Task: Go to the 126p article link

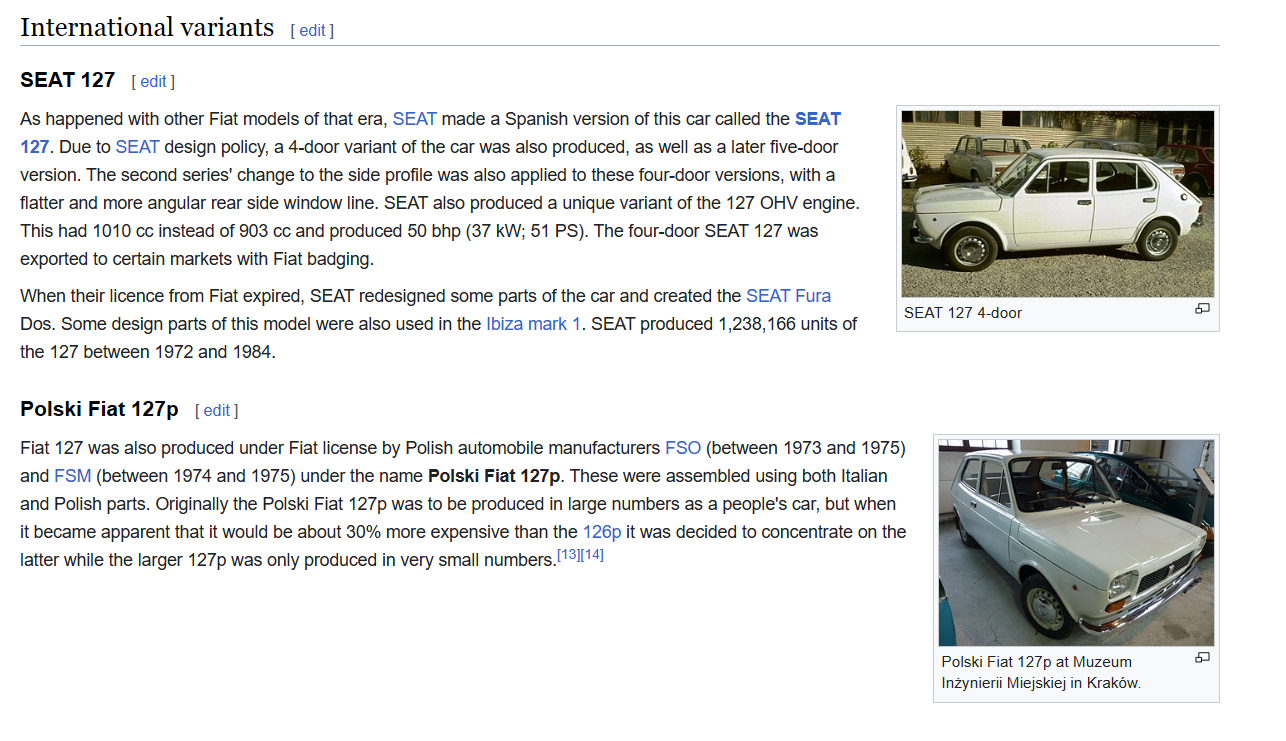Action: point(603,532)
